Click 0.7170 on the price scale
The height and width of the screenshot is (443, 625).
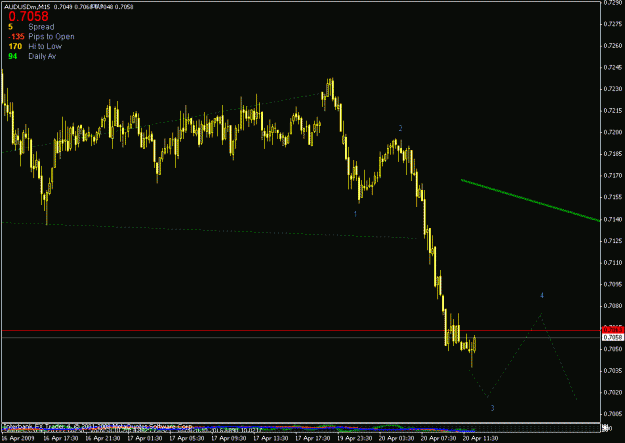point(613,175)
